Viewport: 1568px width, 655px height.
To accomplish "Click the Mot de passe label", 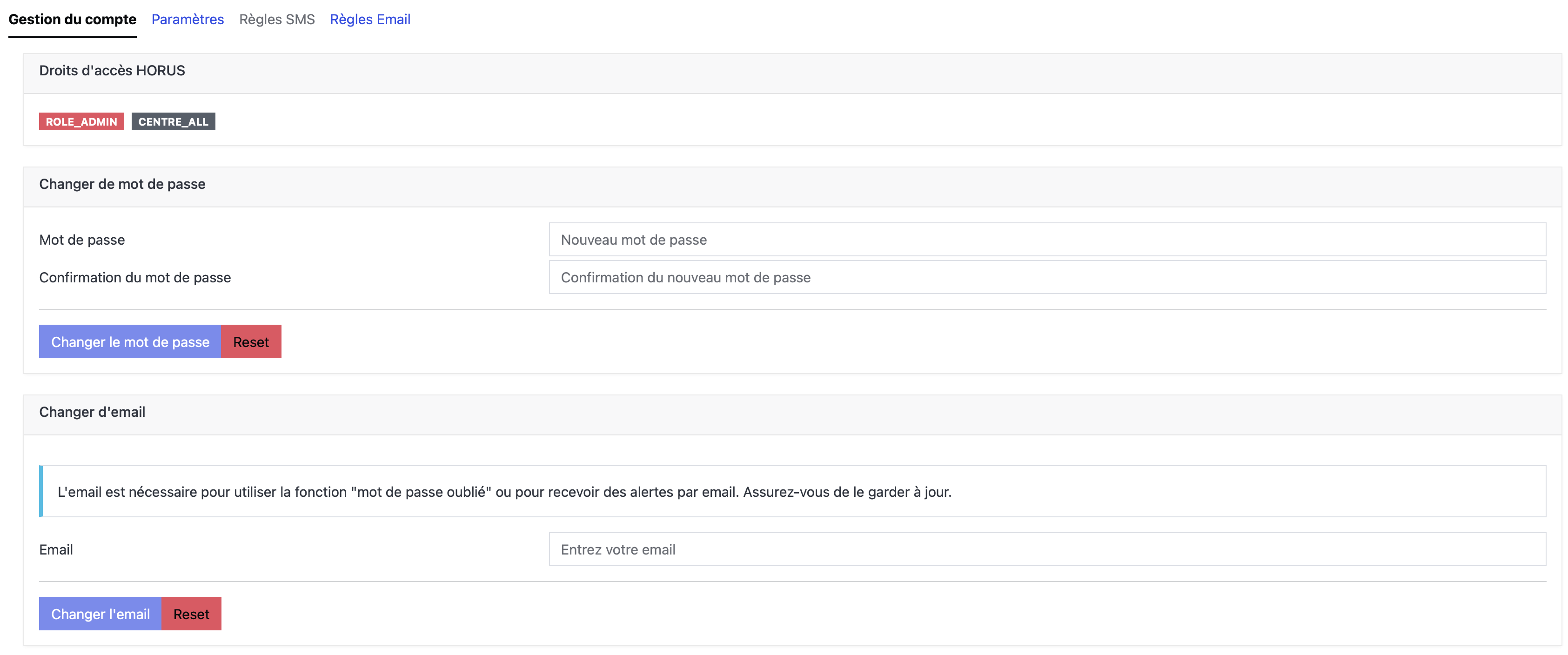I will pyautogui.click(x=81, y=239).
